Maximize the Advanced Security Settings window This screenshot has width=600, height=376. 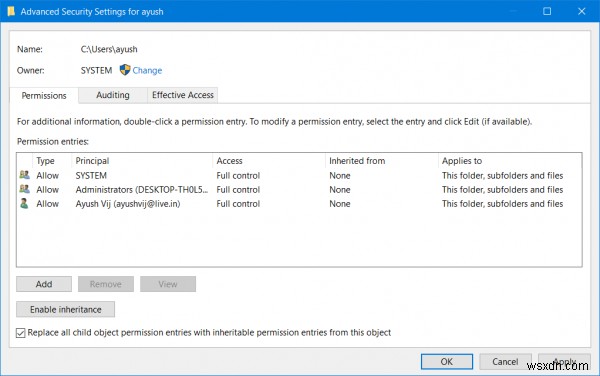(547, 11)
